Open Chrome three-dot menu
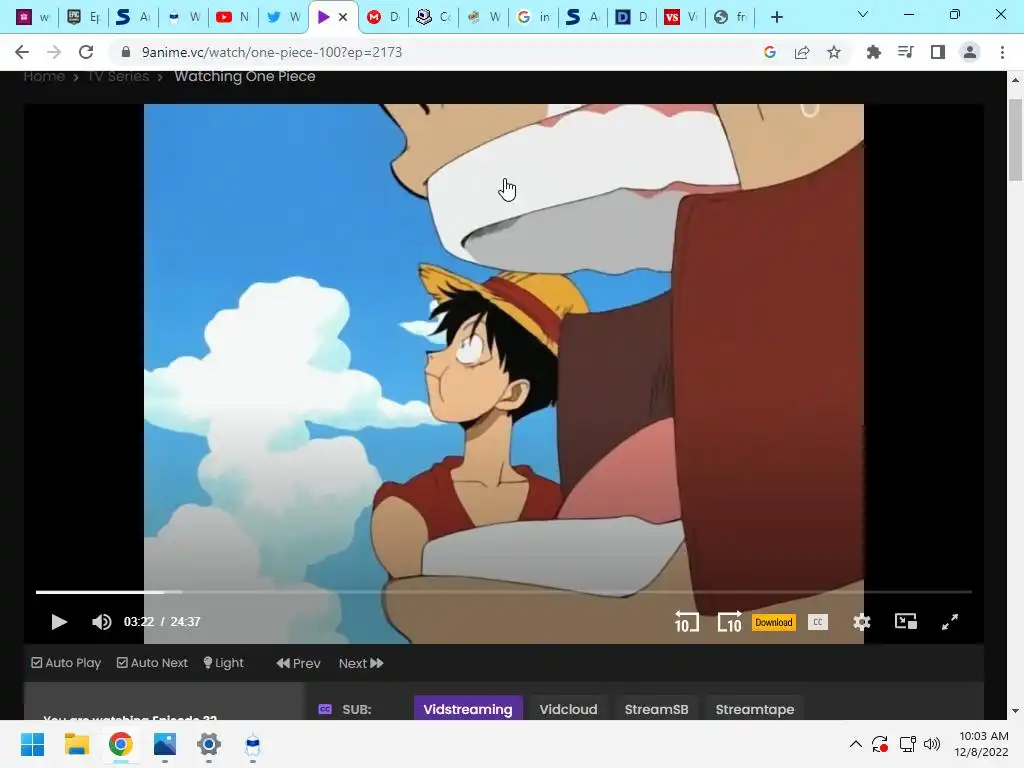Screen dimensions: 1024x768 click(1002, 52)
